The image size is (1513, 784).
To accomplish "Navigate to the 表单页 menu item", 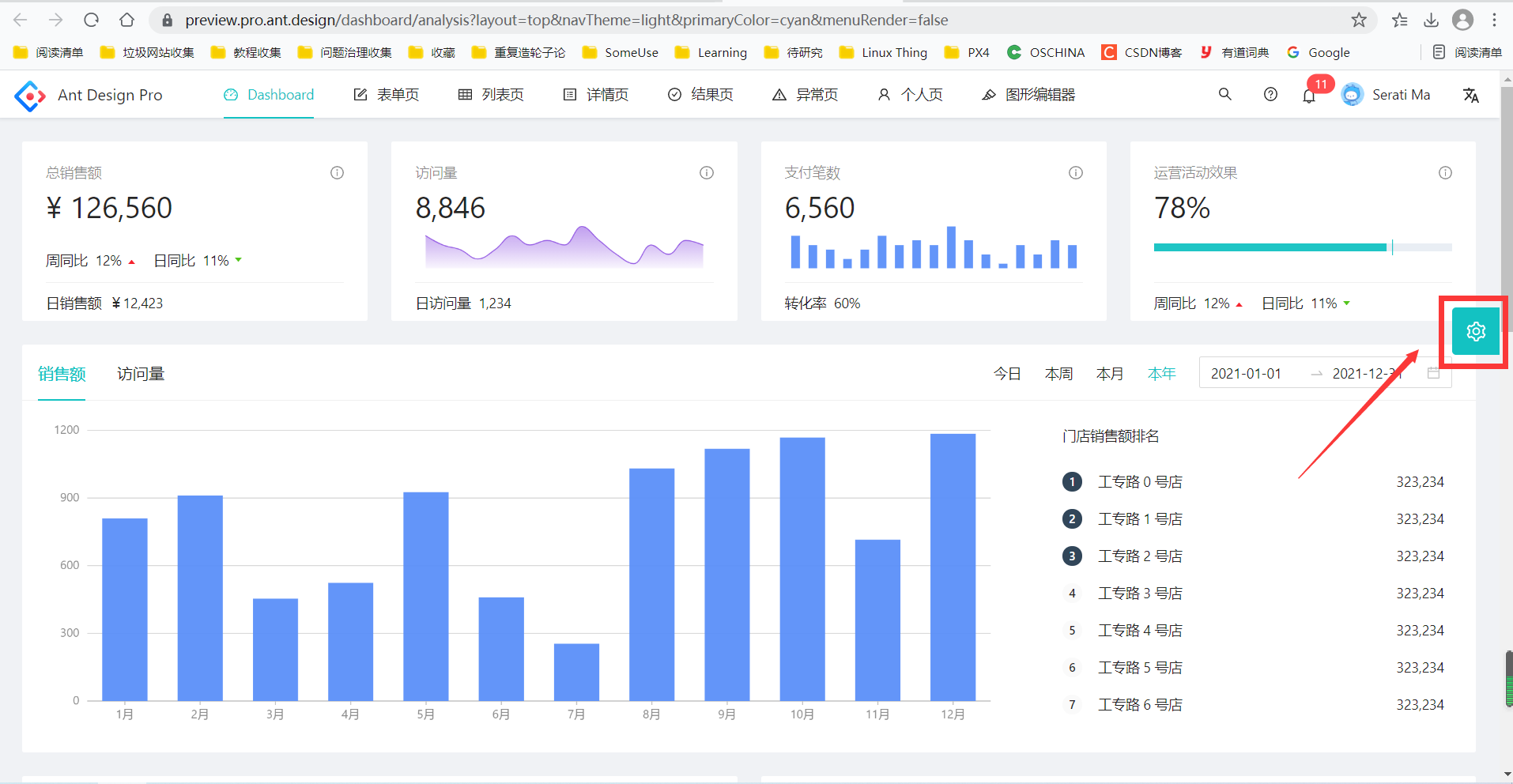I will [x=387, y=94].
